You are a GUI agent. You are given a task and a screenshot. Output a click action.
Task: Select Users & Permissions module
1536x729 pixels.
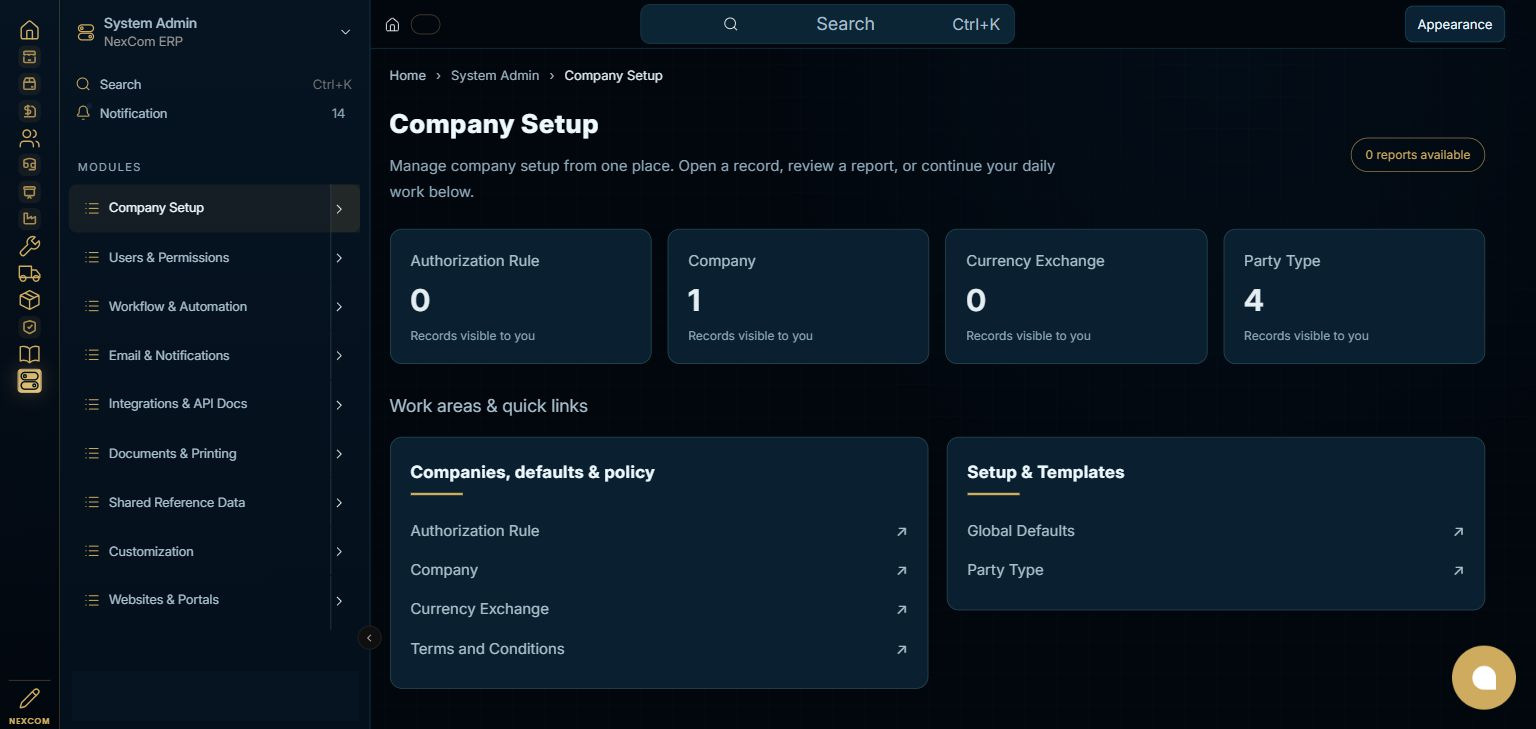[x=199, y=257]
